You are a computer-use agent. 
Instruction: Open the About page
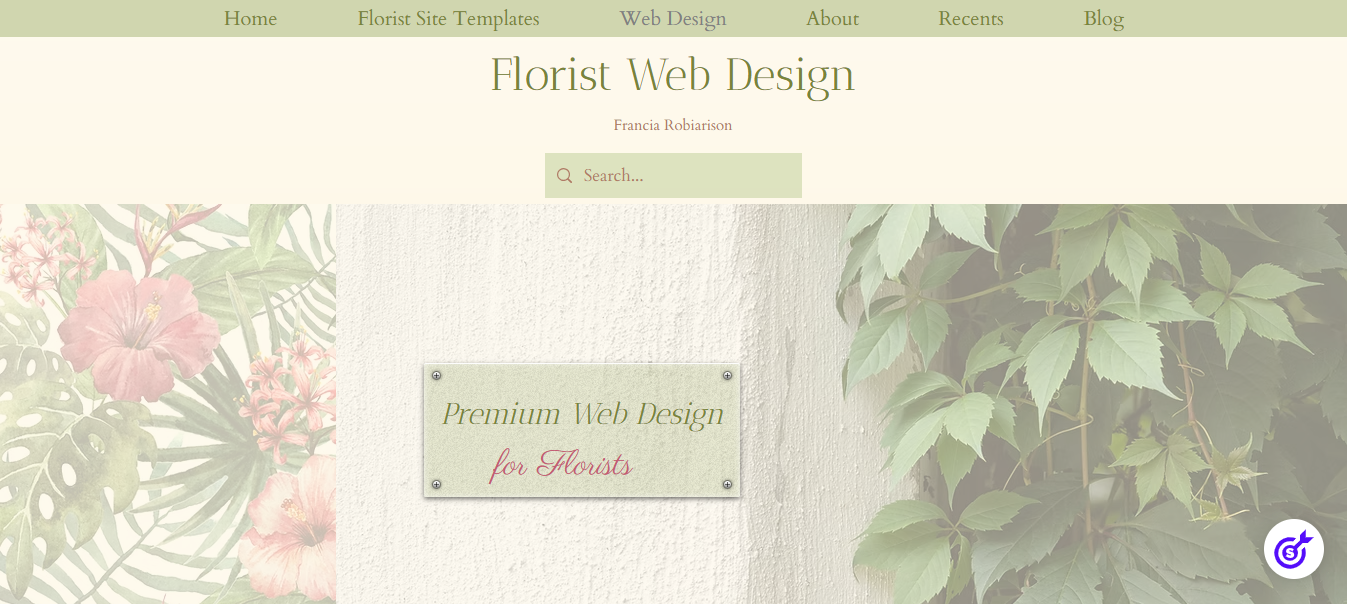tap(832, 18)
